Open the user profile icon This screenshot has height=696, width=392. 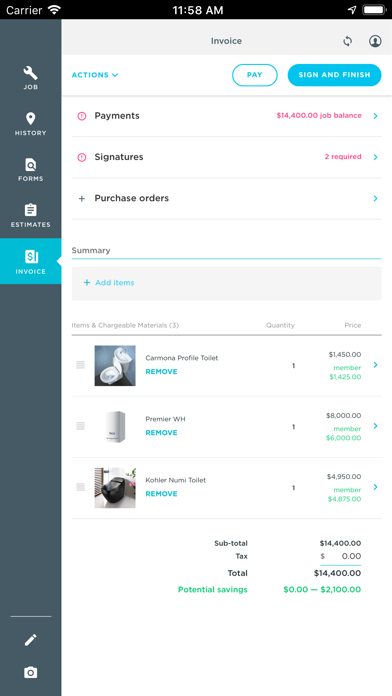pos(375,41)
